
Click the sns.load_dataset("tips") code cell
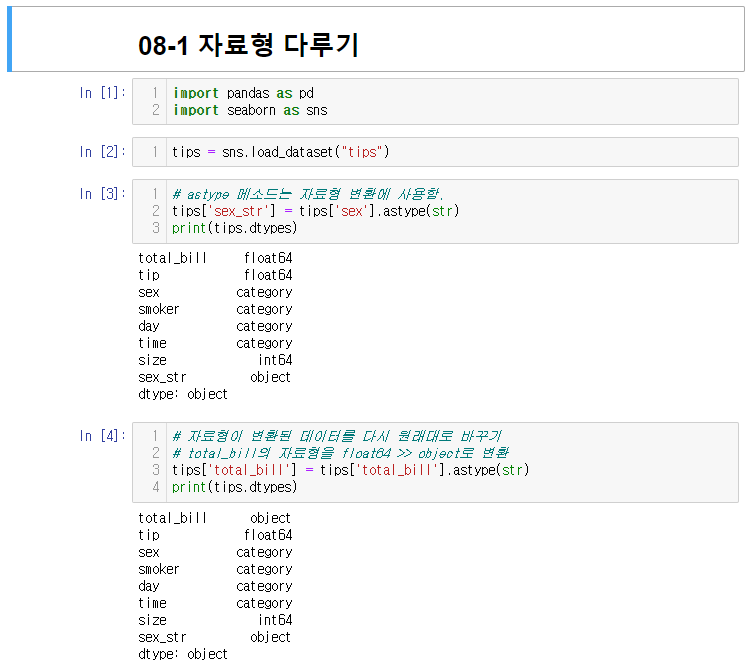click(435, 152)
